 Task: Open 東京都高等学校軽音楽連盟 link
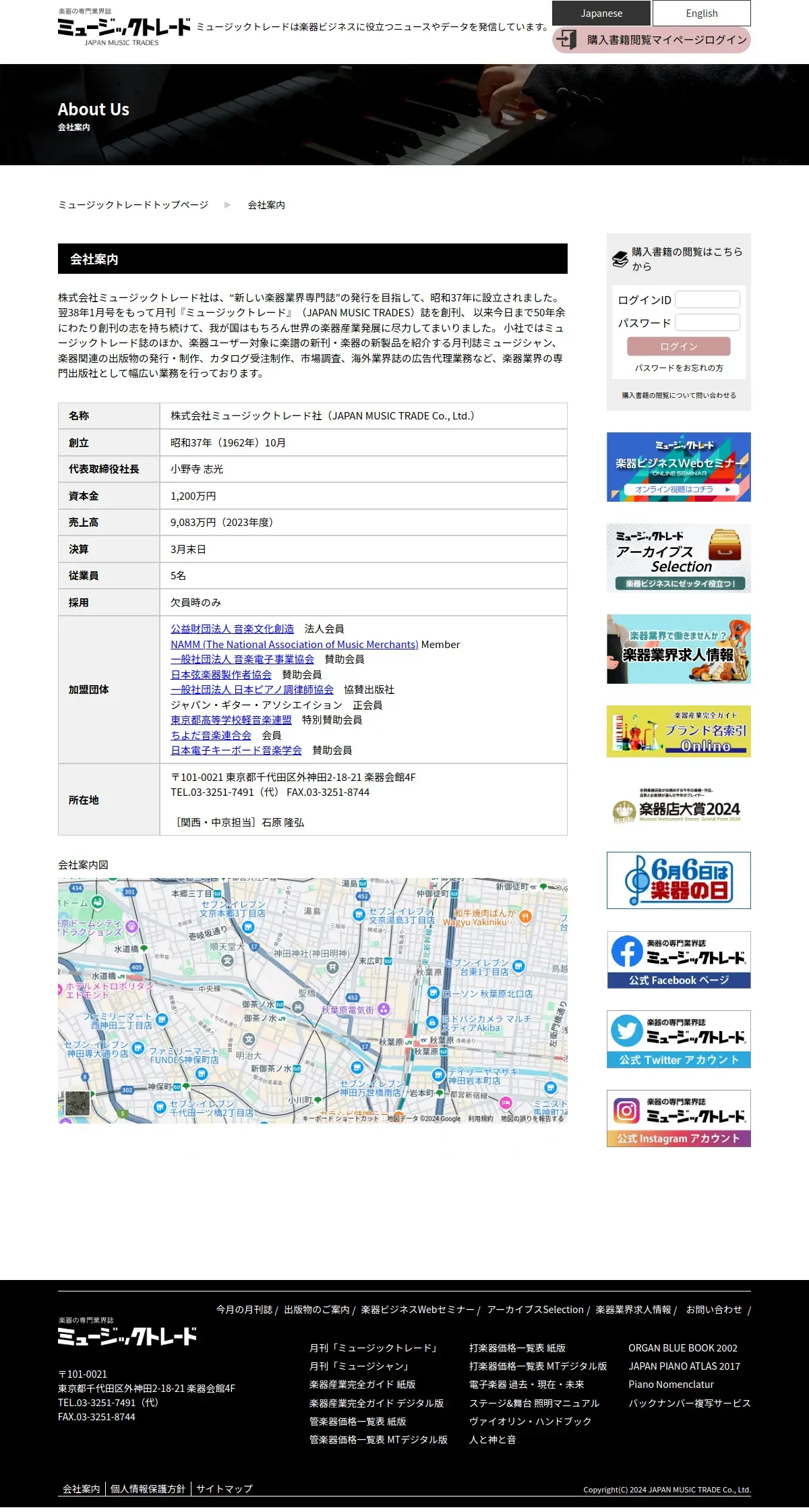(x=231, y=720)
